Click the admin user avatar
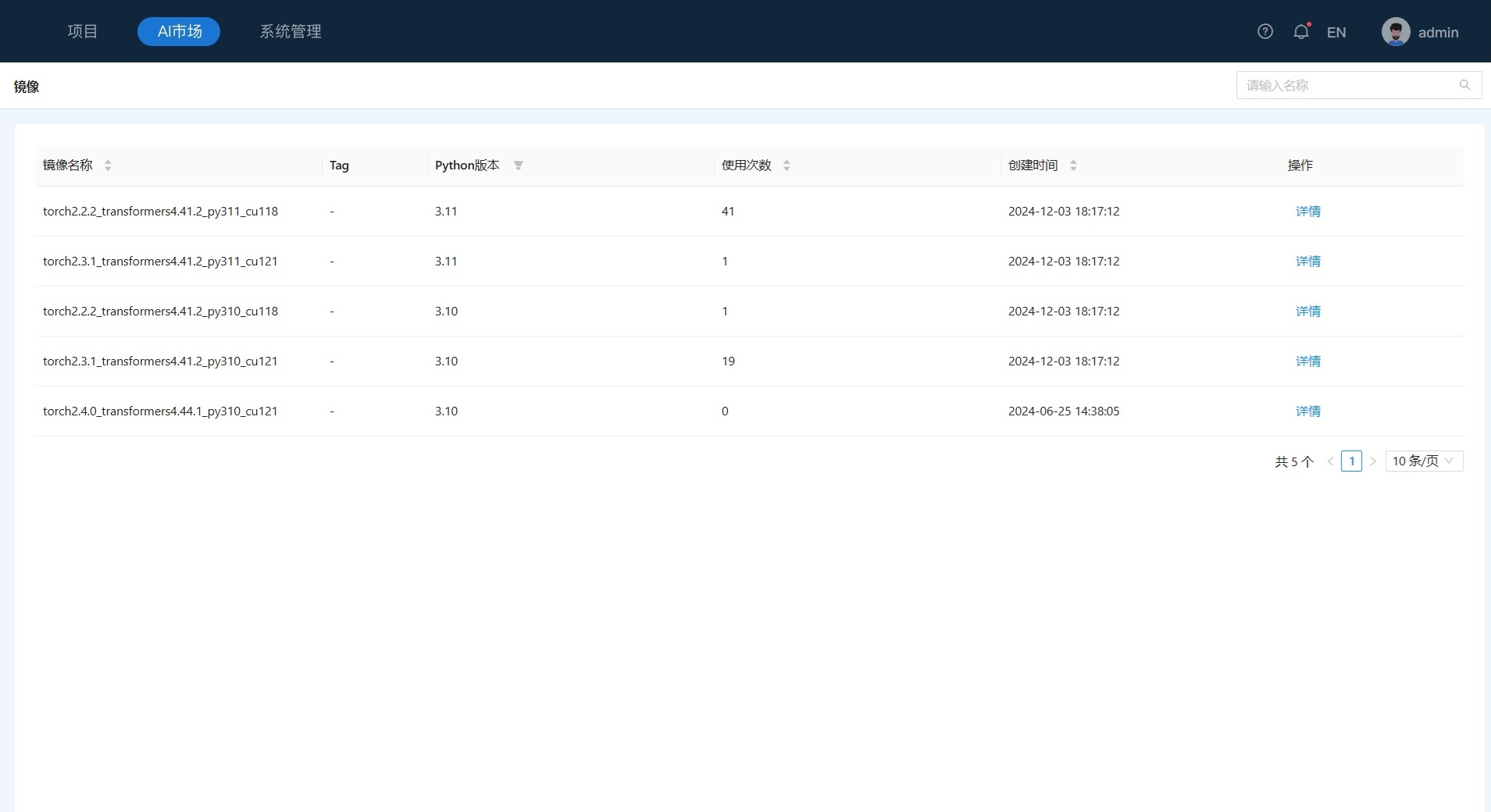 1396,32
